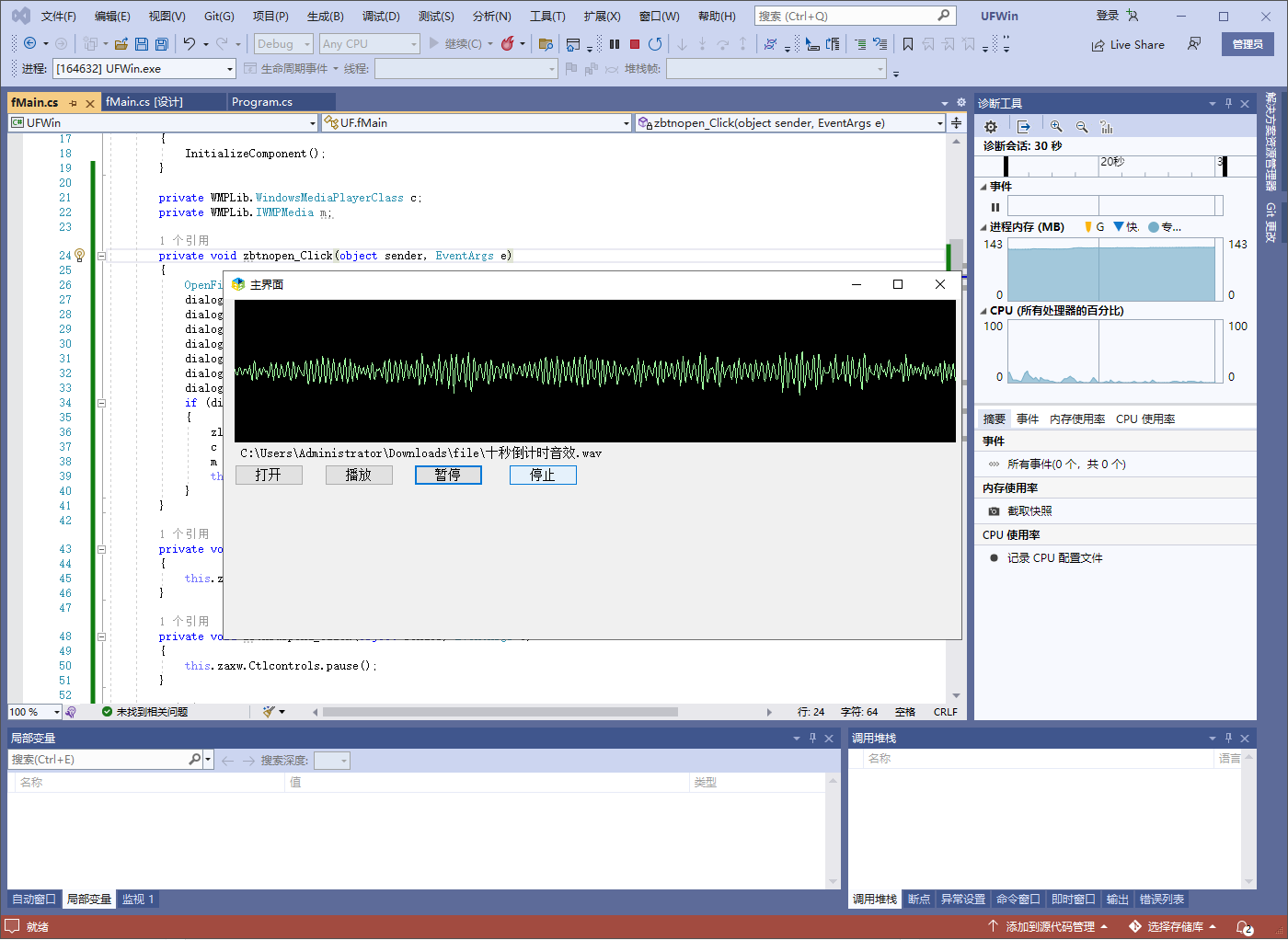
Task: Open the UF.fMain class dropdown
Action: click(x=476, y=122)
